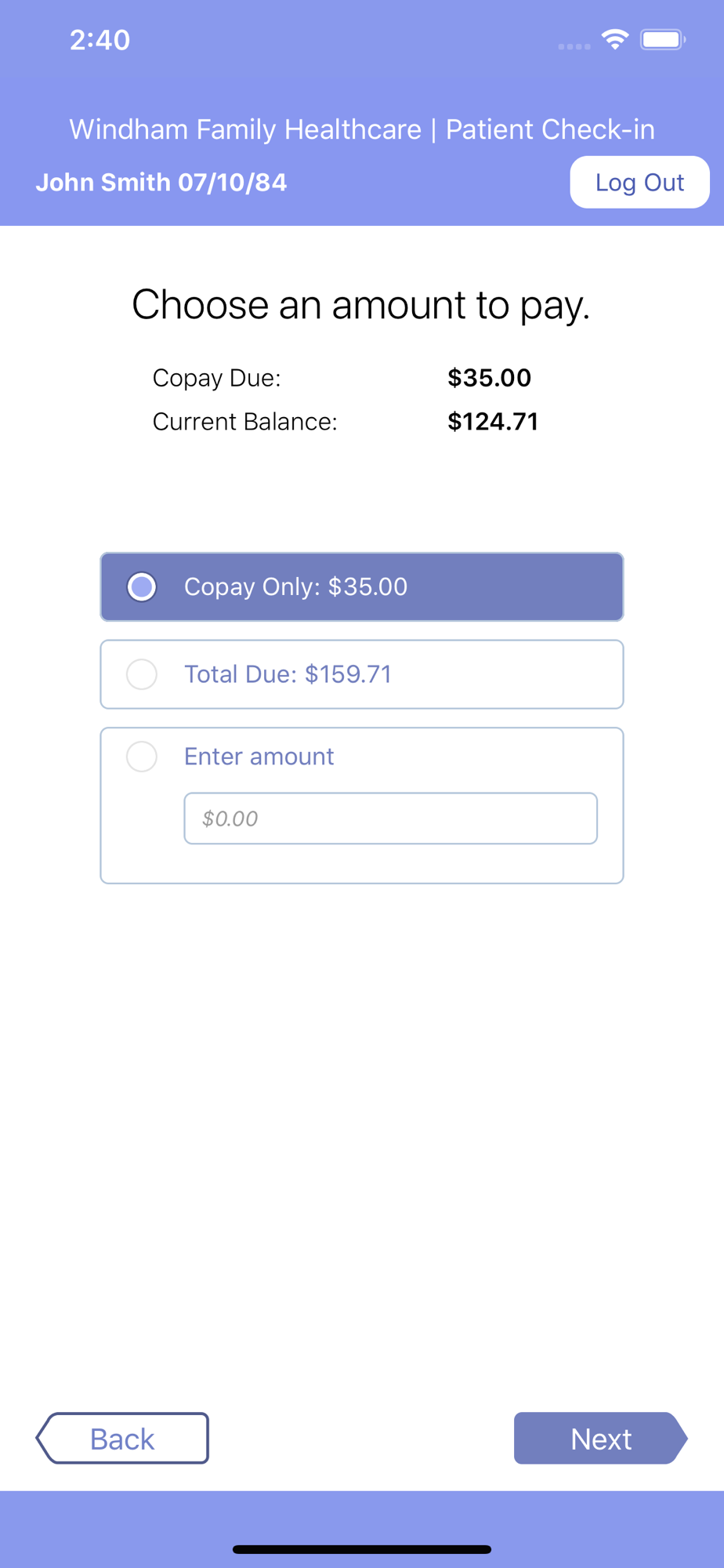
Task: Click the Copay Due $35.00 value
Action: click(489, 378)
